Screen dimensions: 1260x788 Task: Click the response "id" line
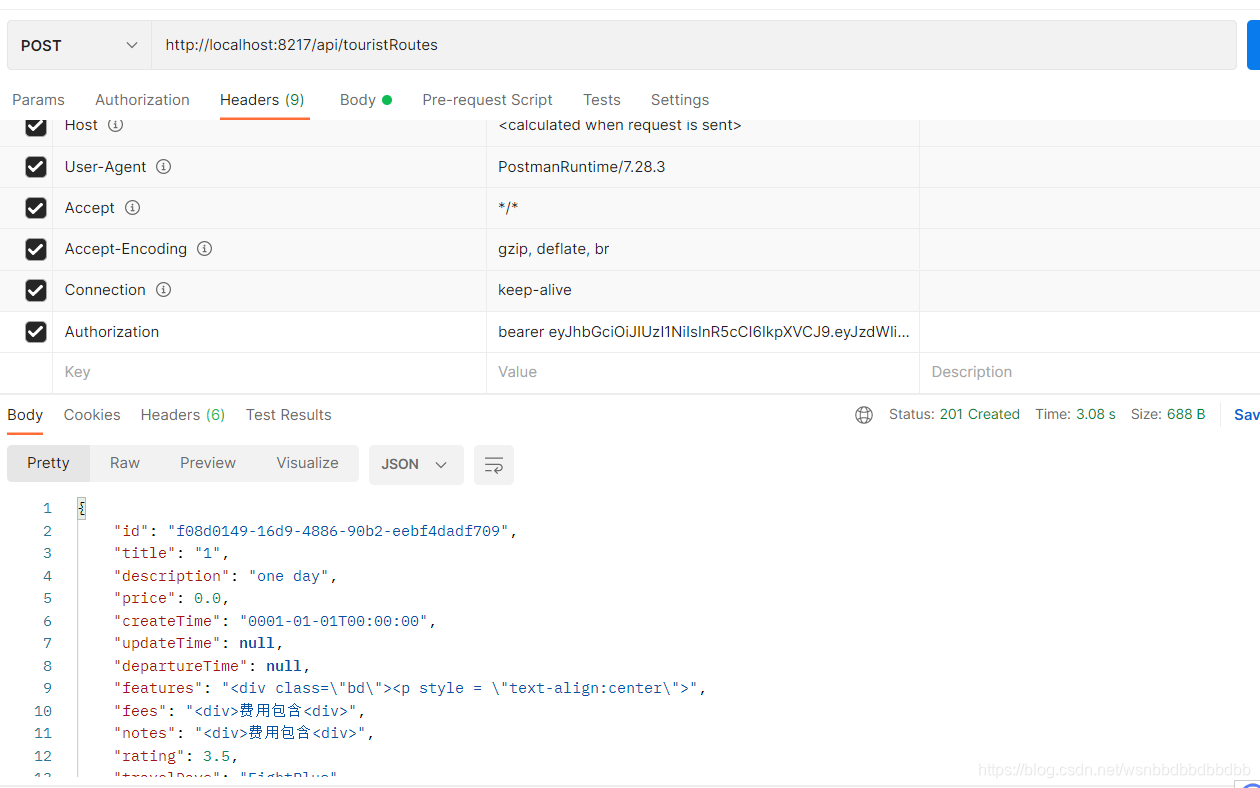coord(316,531)
